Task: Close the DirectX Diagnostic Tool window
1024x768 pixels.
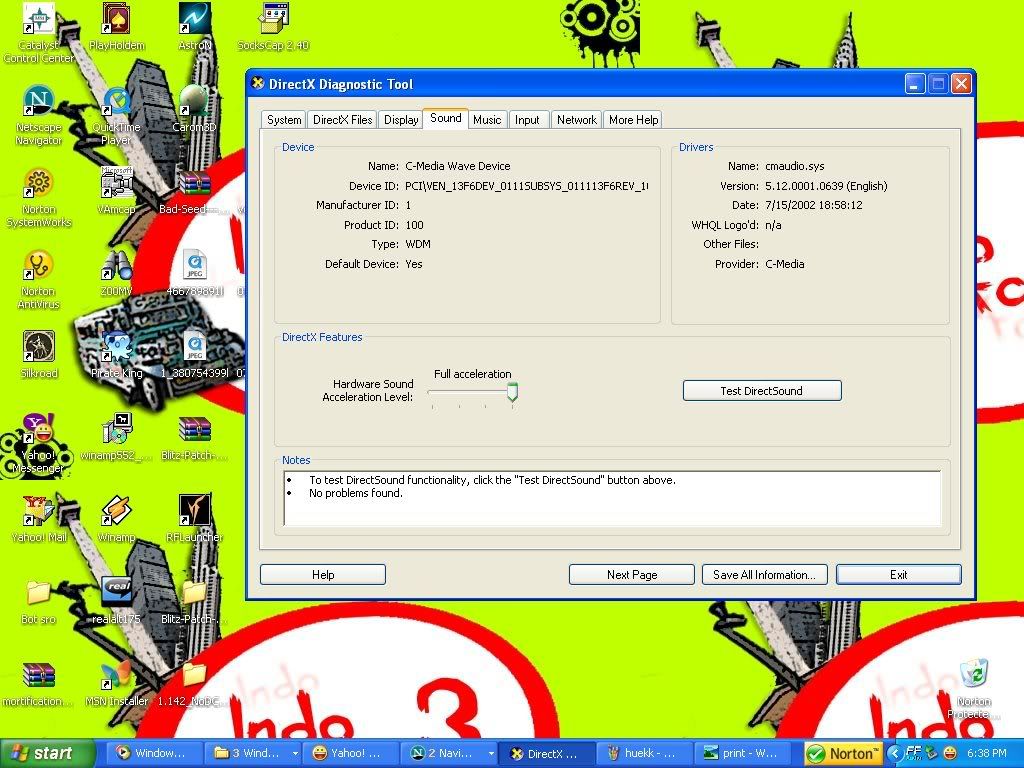Action: pyautogui.click(x=961, y=84)
